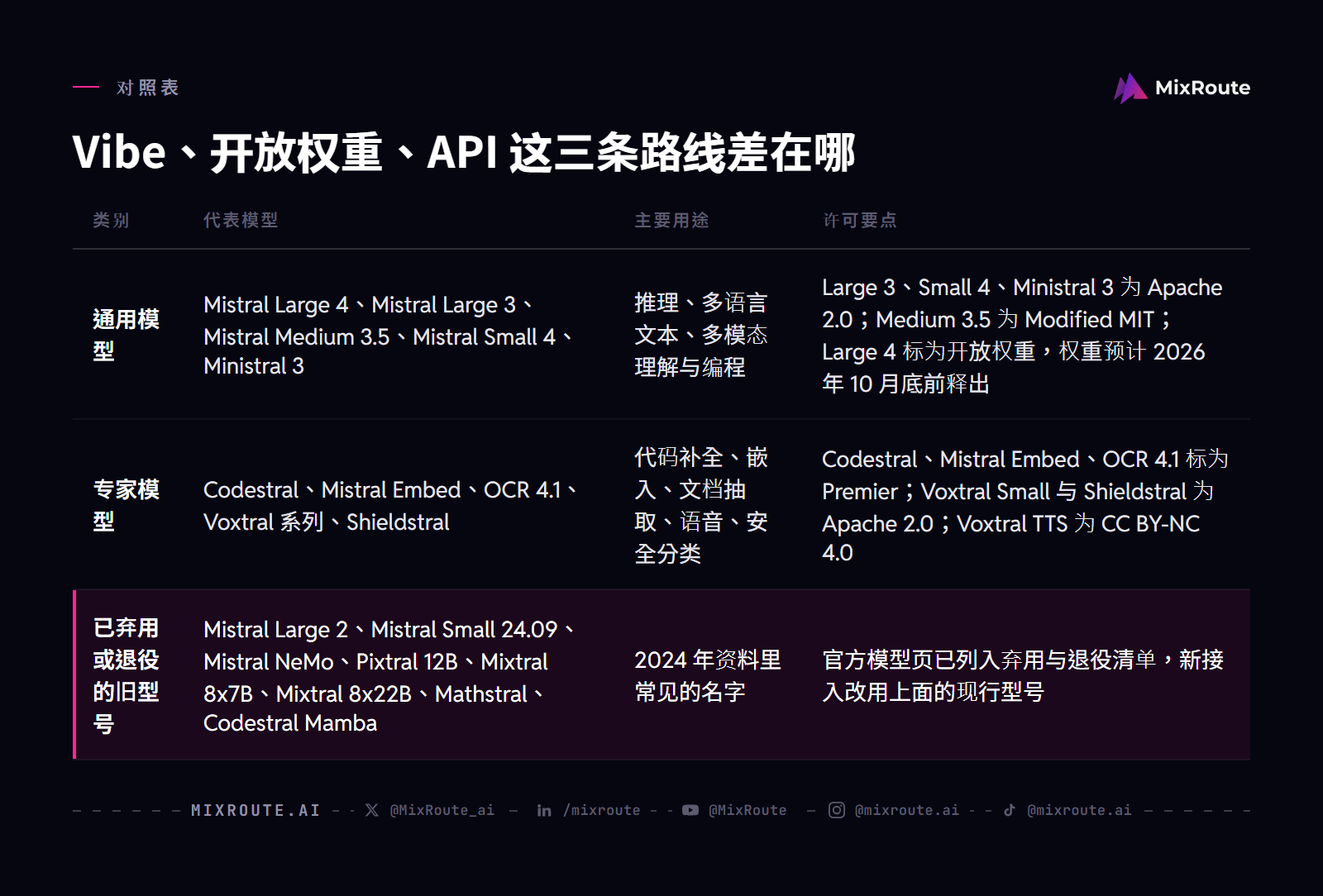Click the X (Twitter) icon in the footer
Image resolution: width=1323 pixels, height=896 pixels.
372,810
